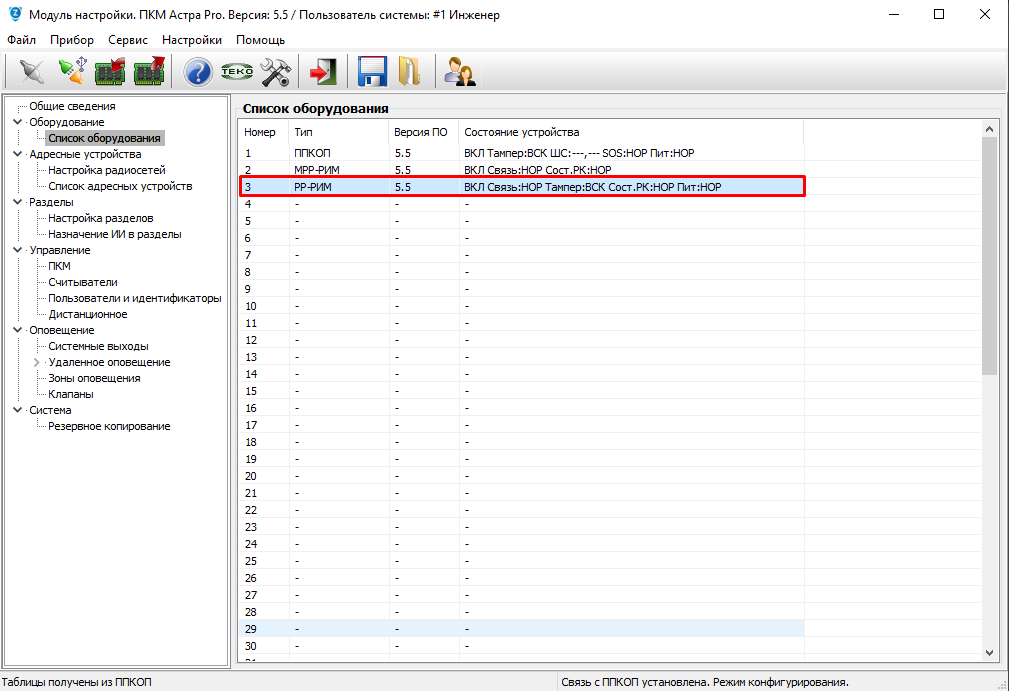Image resolution: width=1009 pixels, height=691 pixels.
Task: Open the wrench and hammer tools icon
Action: [x=276, y=71]
